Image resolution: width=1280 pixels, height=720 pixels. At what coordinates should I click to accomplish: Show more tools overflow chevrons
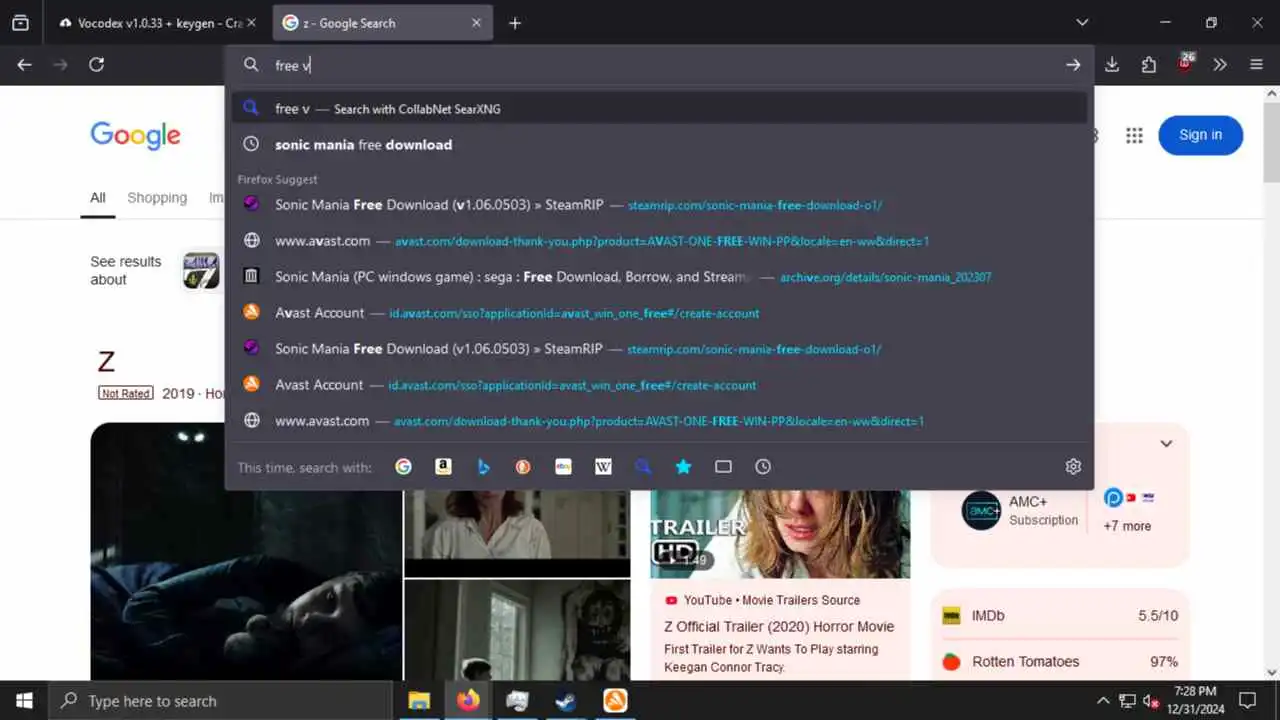point(1220,65)
